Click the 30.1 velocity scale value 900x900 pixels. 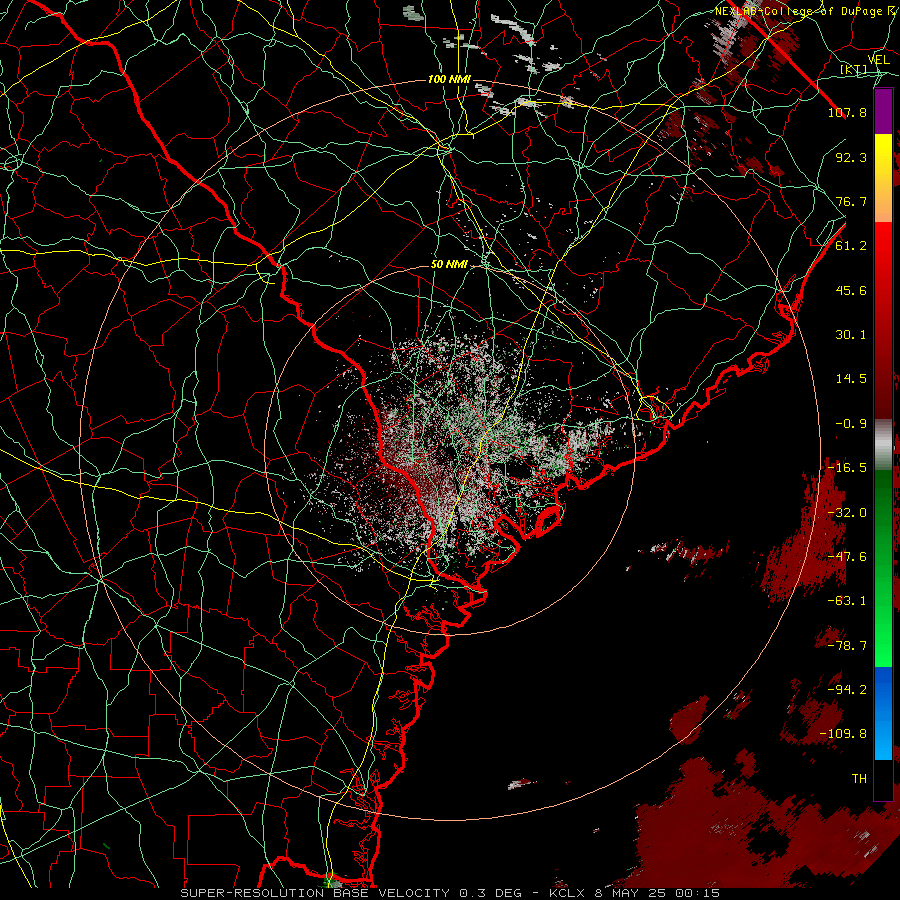[851, 335]
